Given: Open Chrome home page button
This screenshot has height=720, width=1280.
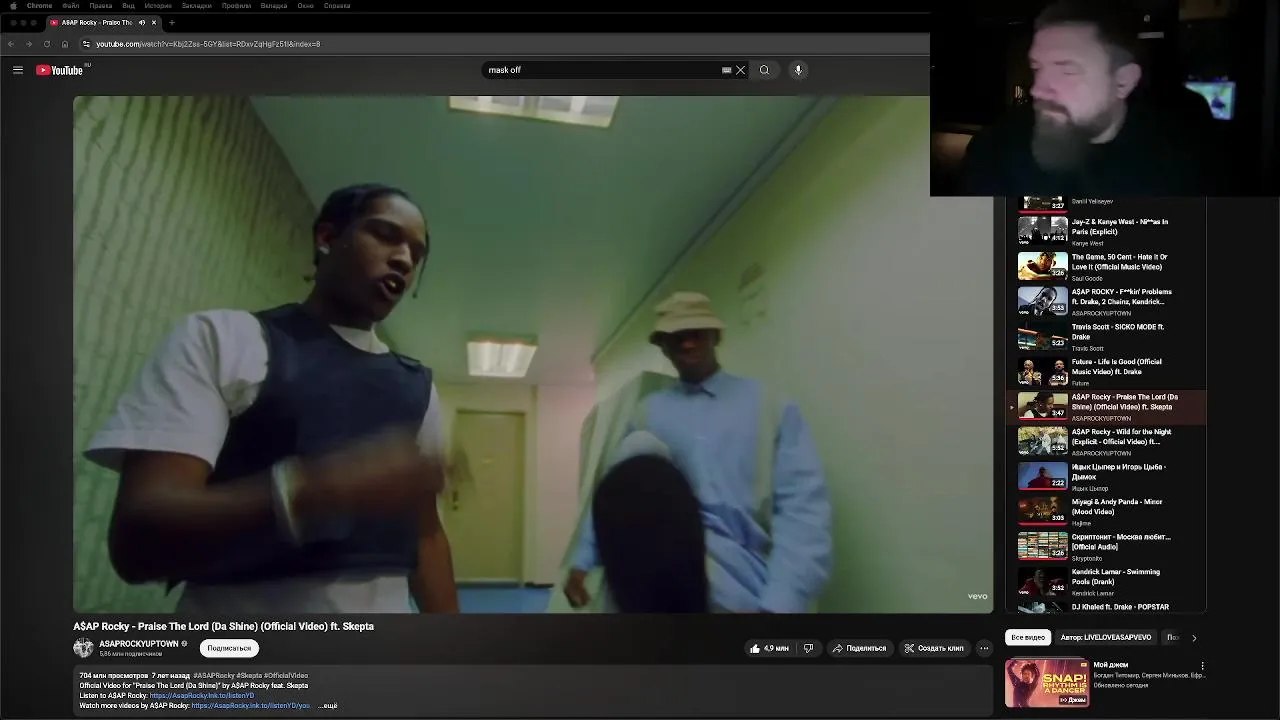Looking at the screenshot, I should click(65, 44).
